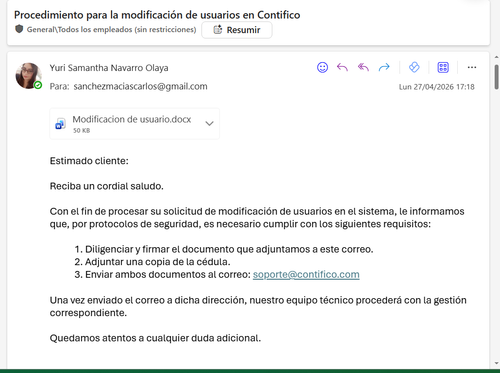Forward this email message
The width and height of the screenshot is (500, 373).
click(384, 67)
